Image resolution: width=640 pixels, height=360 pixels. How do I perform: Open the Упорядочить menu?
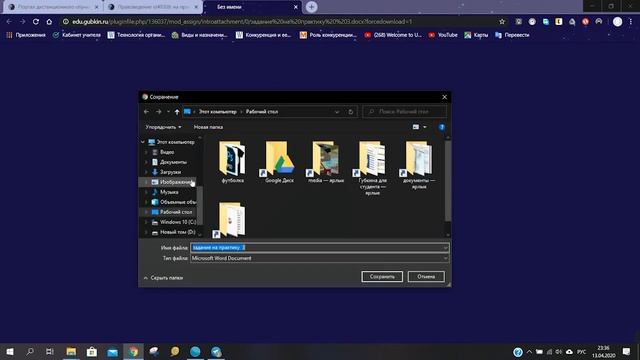163,127
